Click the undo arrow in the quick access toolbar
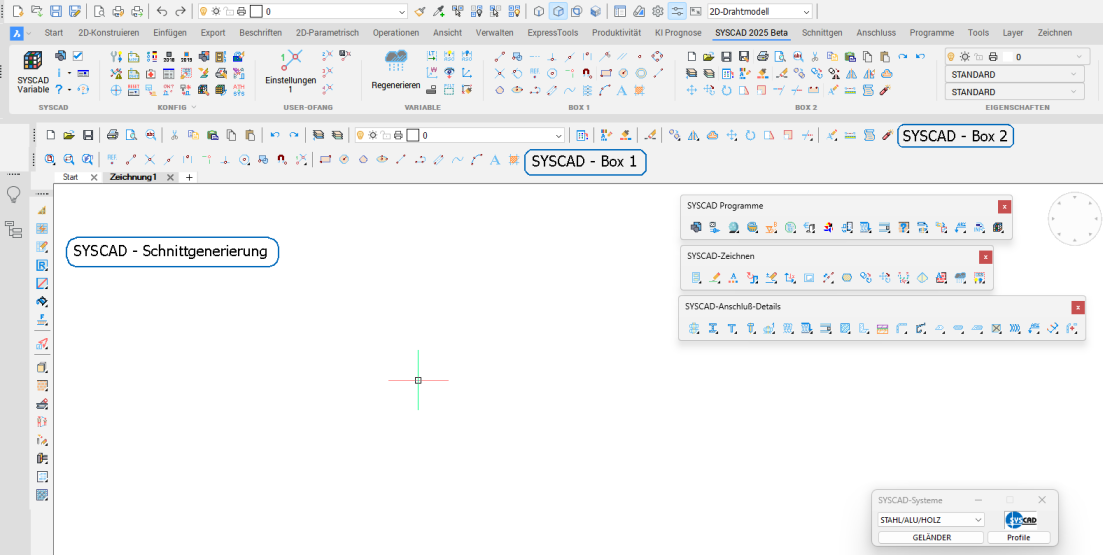1103x555 pixels. tap(162, 11)
